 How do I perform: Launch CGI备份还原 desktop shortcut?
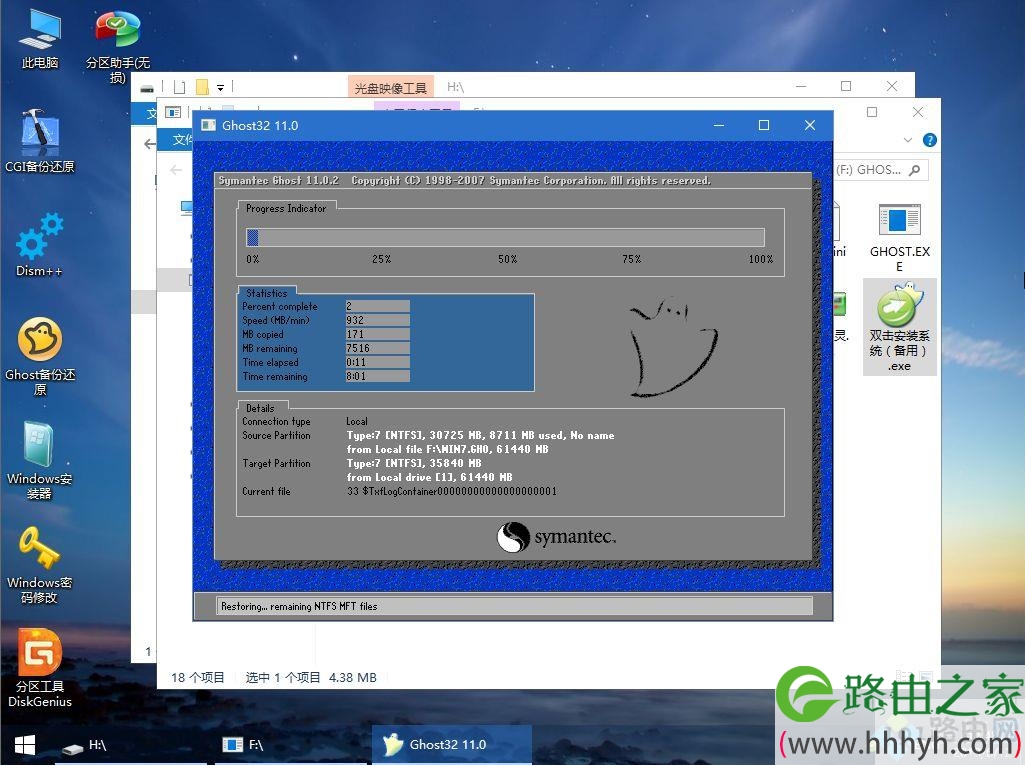pos(39,141)
